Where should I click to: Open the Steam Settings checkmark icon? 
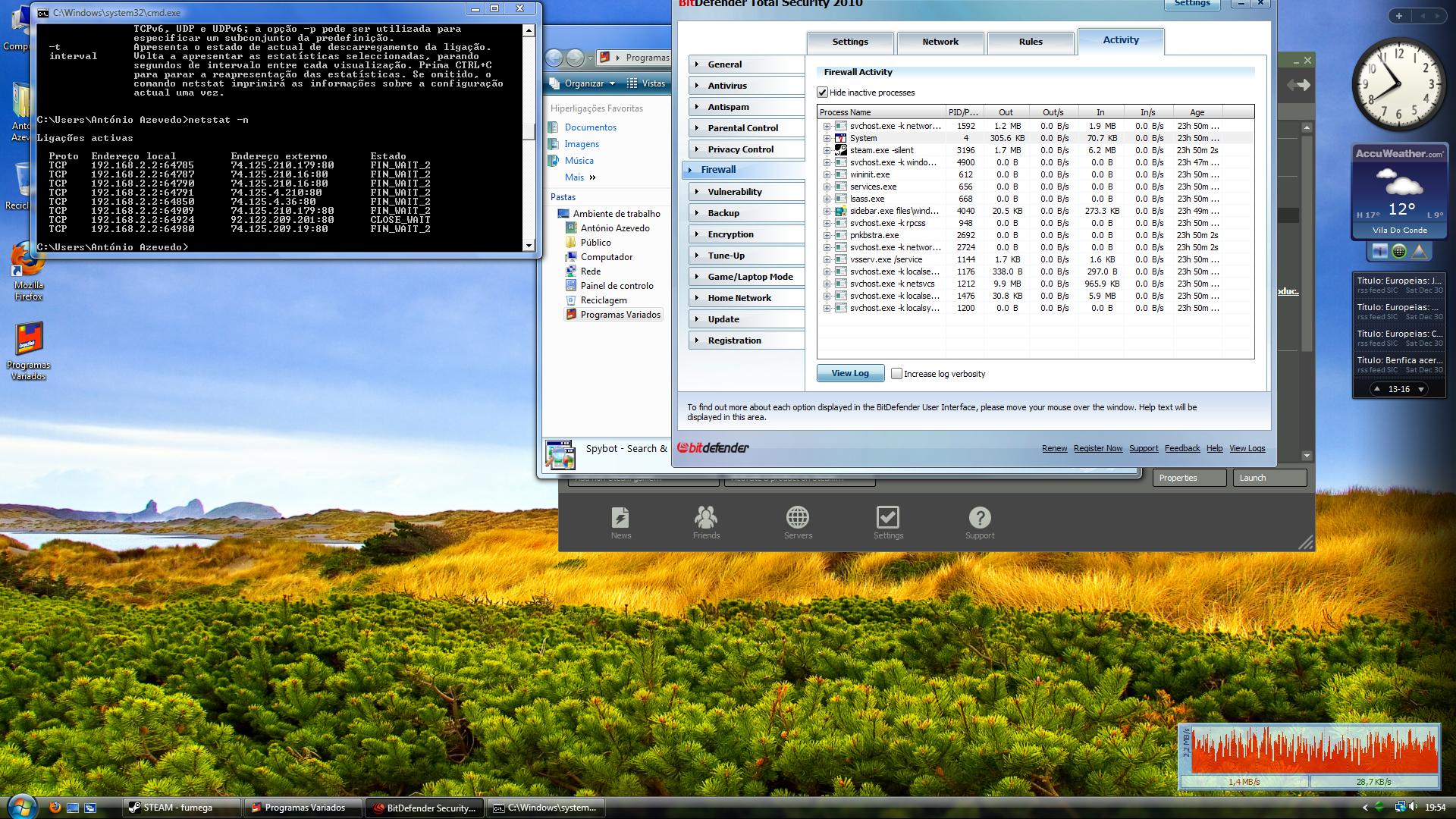[888, 518]
